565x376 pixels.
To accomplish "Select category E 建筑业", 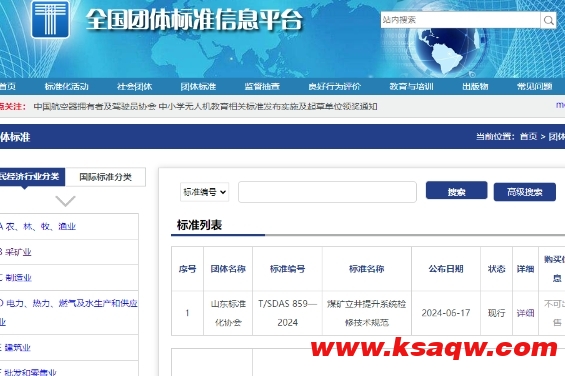I will point(15,348).
